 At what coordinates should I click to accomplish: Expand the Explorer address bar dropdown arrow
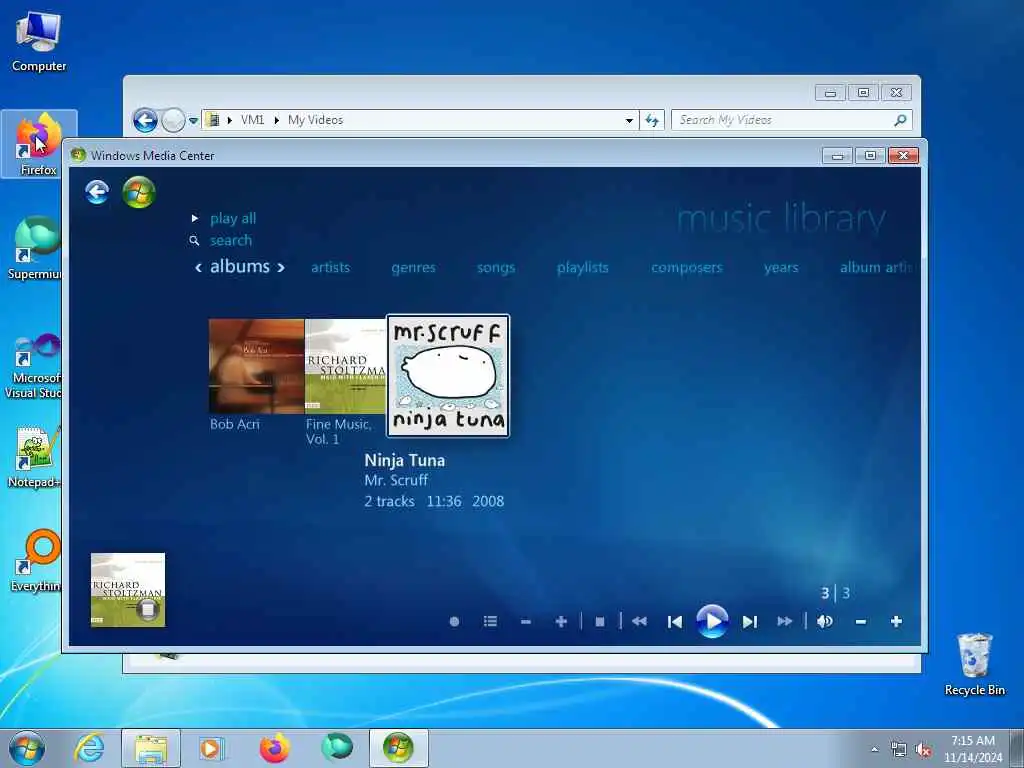pos(629,121)
